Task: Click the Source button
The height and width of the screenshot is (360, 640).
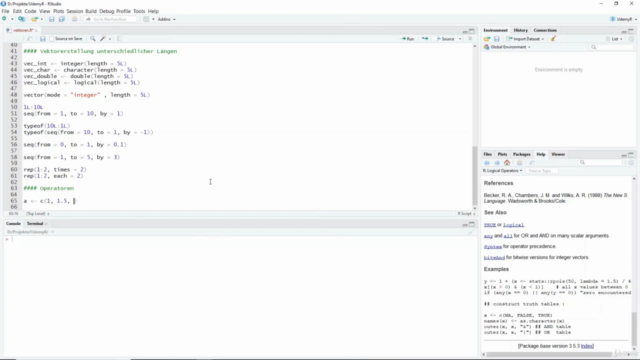Action: click(x=446, y=39)
